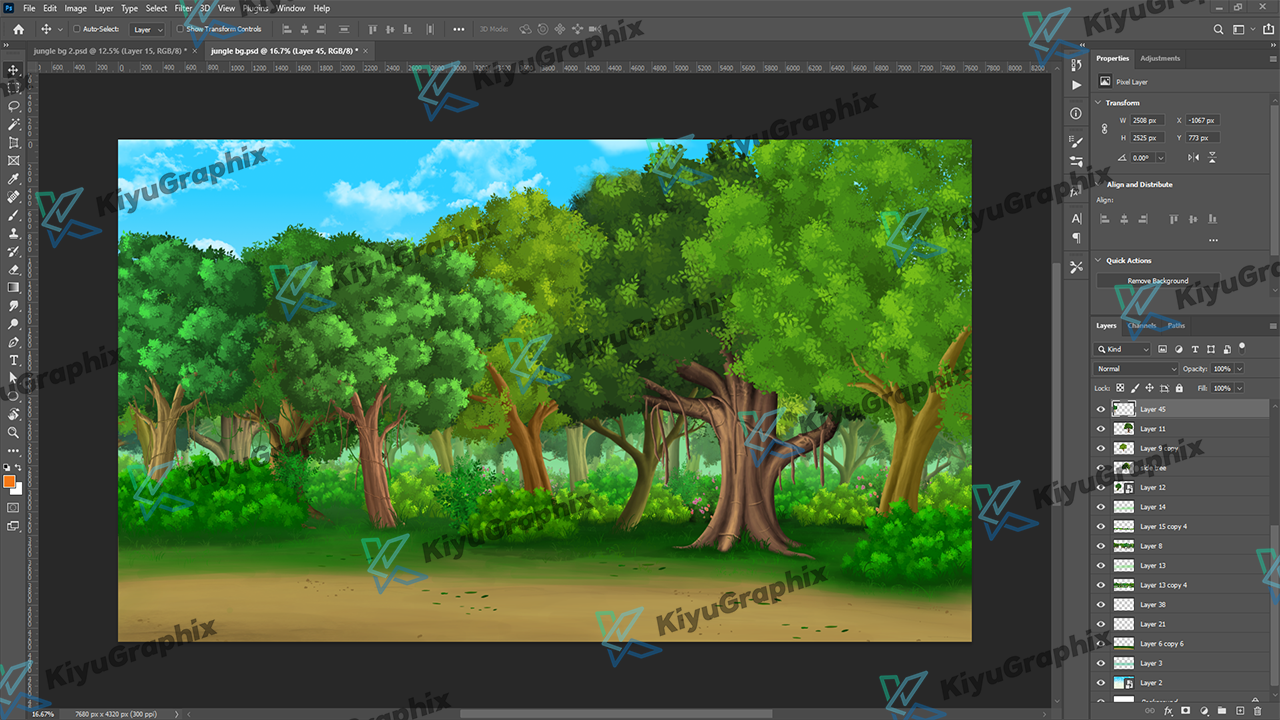
Task: Check Show Transform Controls option
Action: click(180, 29)
